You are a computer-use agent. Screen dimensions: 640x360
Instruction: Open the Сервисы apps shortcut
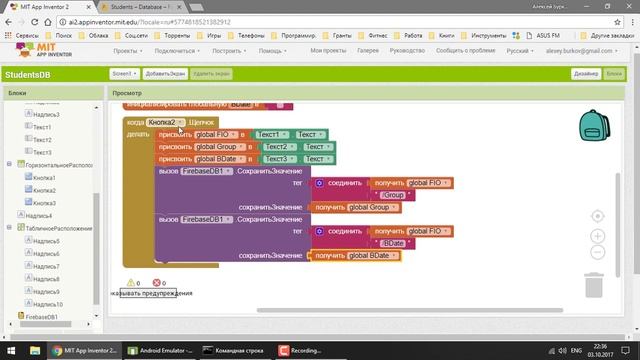click(x=22, y=36)
